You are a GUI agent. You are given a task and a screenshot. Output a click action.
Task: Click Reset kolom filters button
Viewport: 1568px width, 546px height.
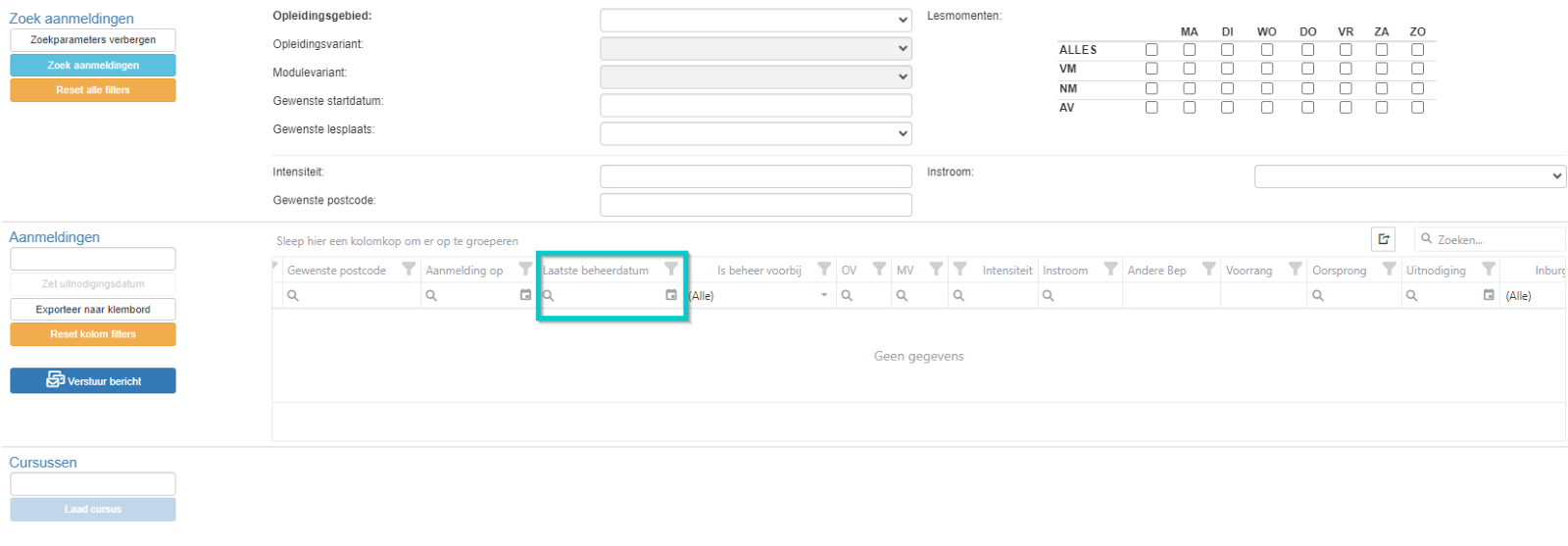93,334
